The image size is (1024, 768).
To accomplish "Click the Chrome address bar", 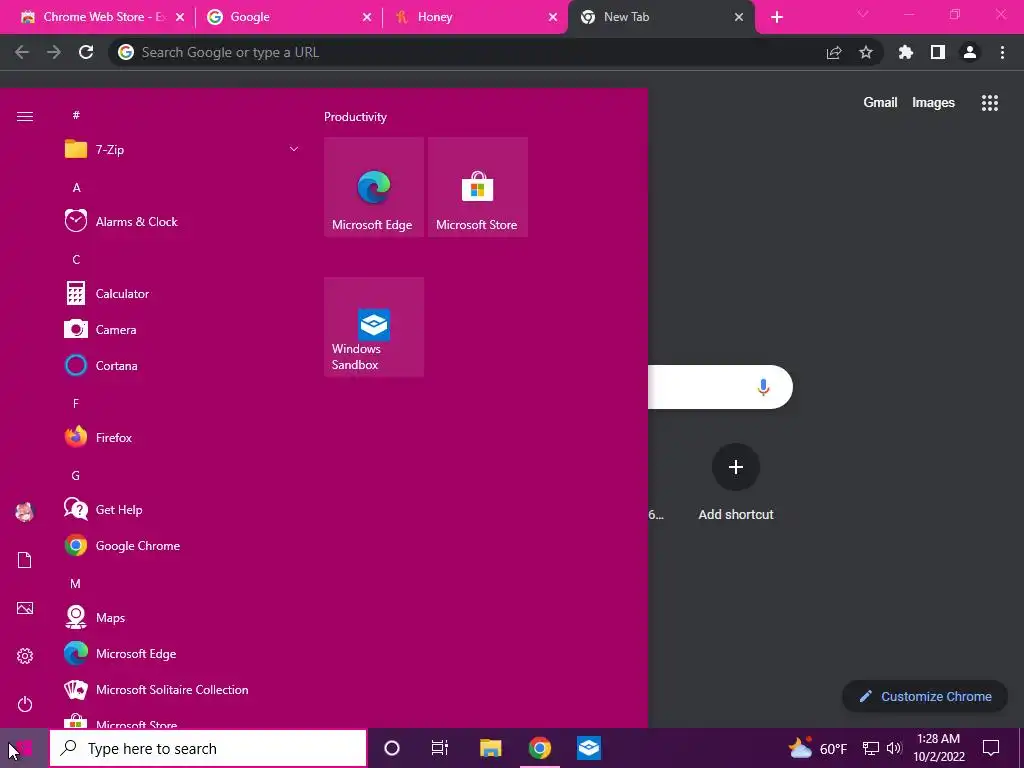I will [470, 52].
